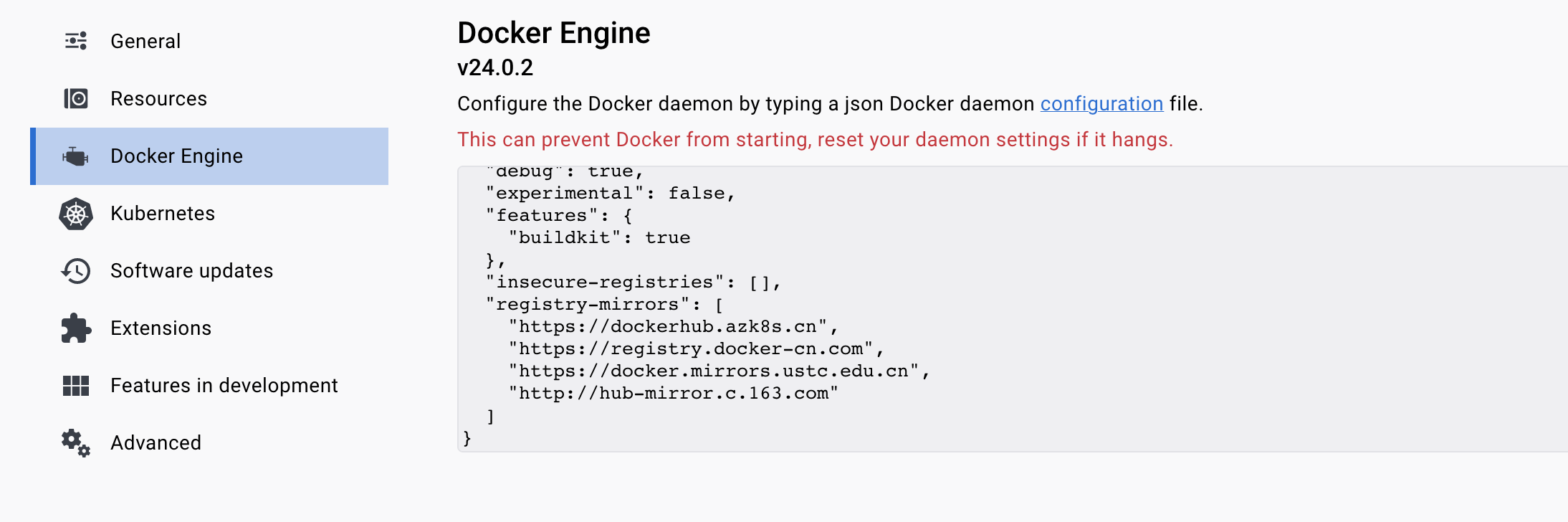Click the General sliders icon
The width and height of the screenshot is (1568, 522).
click(x=76, y=41)
